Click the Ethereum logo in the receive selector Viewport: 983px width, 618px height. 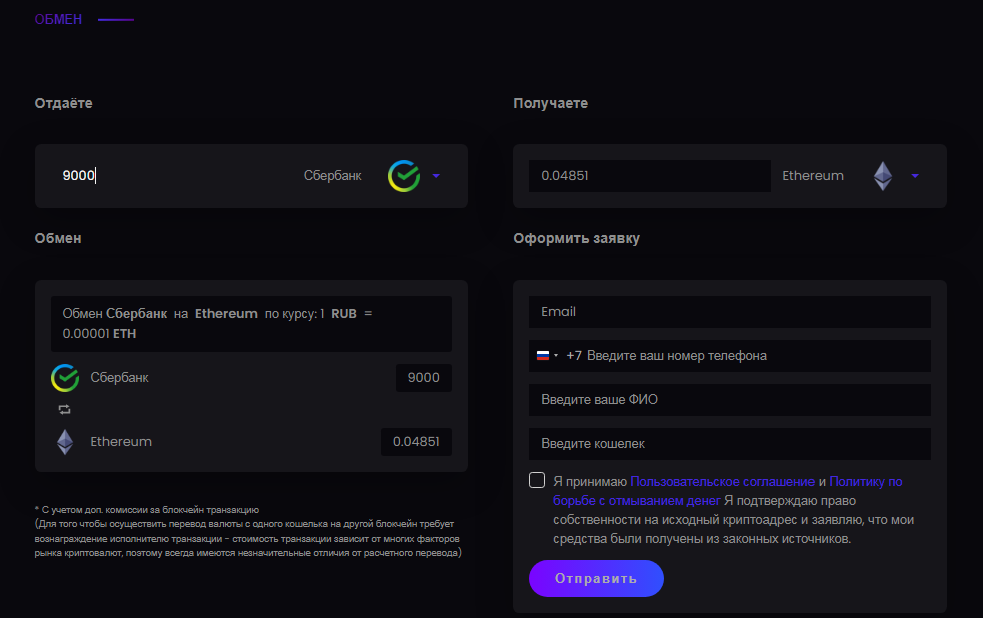point(882,176)
